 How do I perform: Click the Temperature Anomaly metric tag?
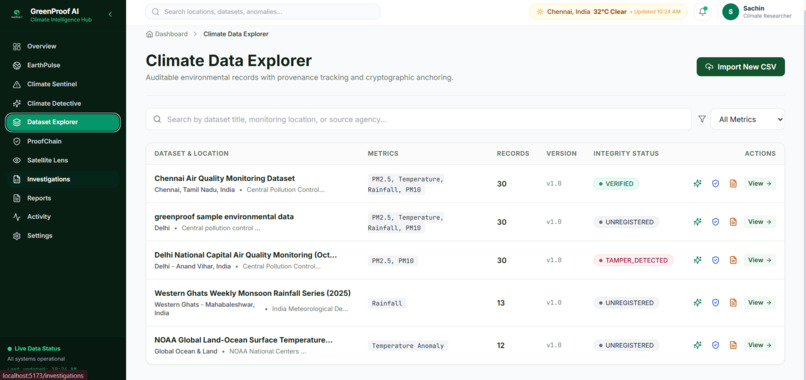(408, 346)
